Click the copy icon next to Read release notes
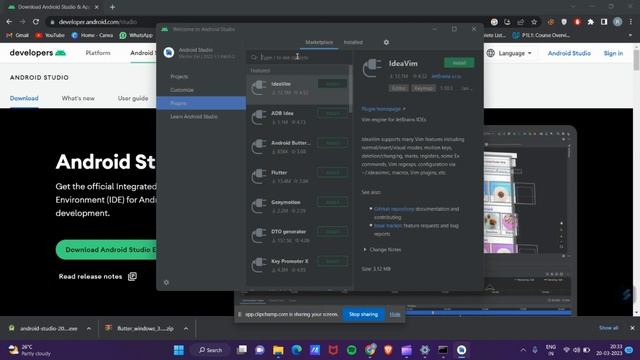The height and width of the screenshot is (360, 640). [x=132, y=276]
